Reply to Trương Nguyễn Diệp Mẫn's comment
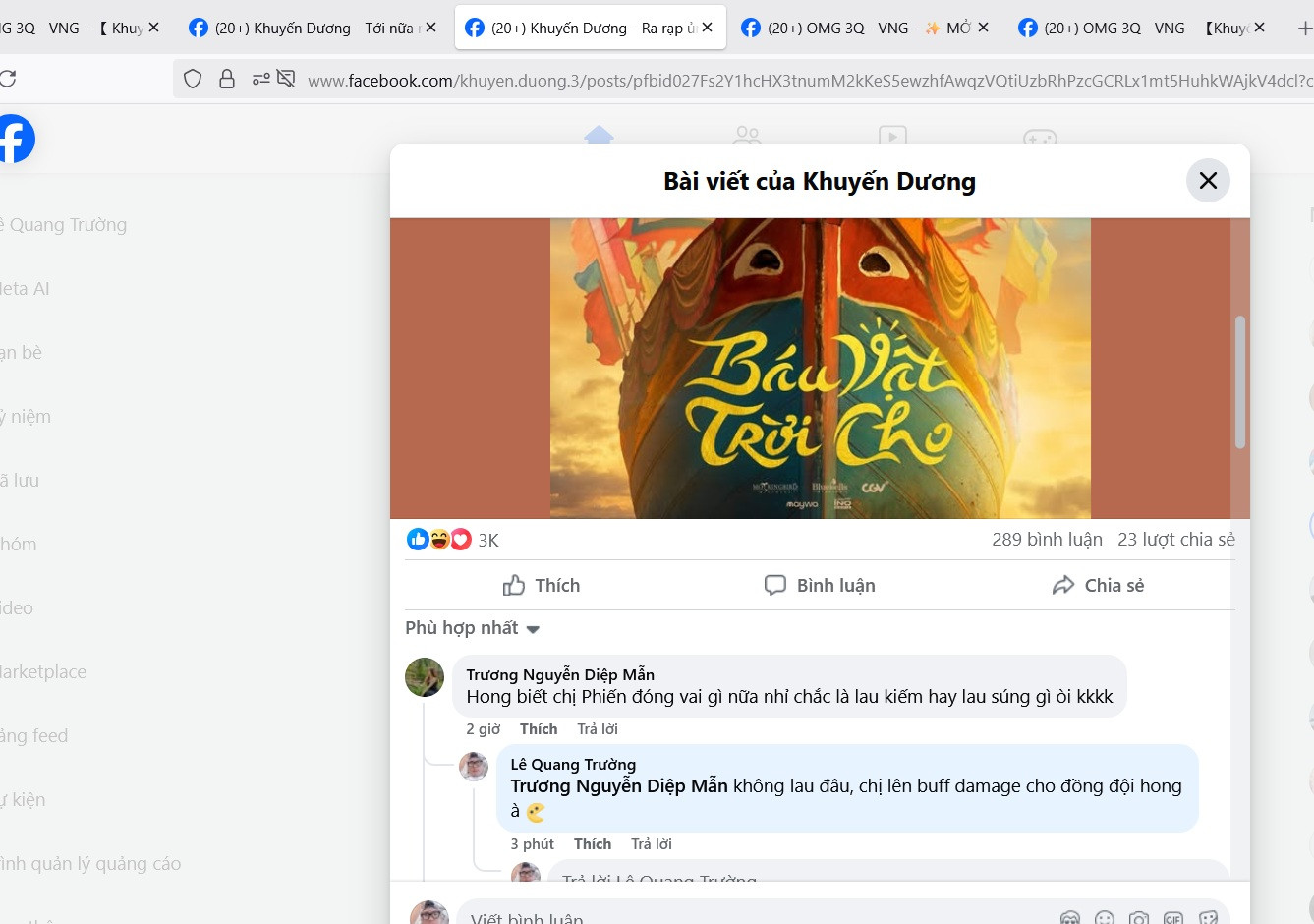The image size is (1314, 924). point(598,728)
